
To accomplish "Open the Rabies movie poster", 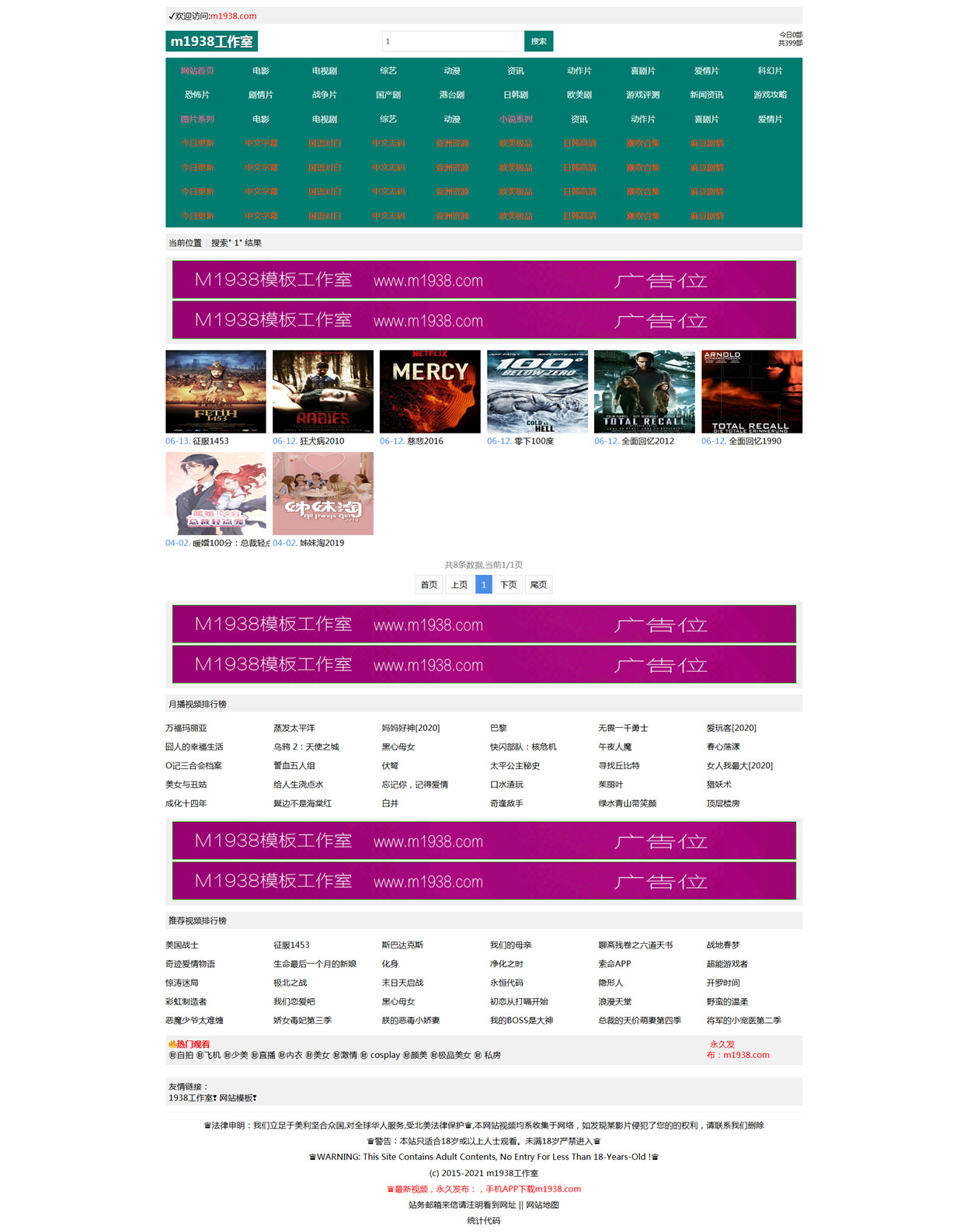I will tap(323, 392).
